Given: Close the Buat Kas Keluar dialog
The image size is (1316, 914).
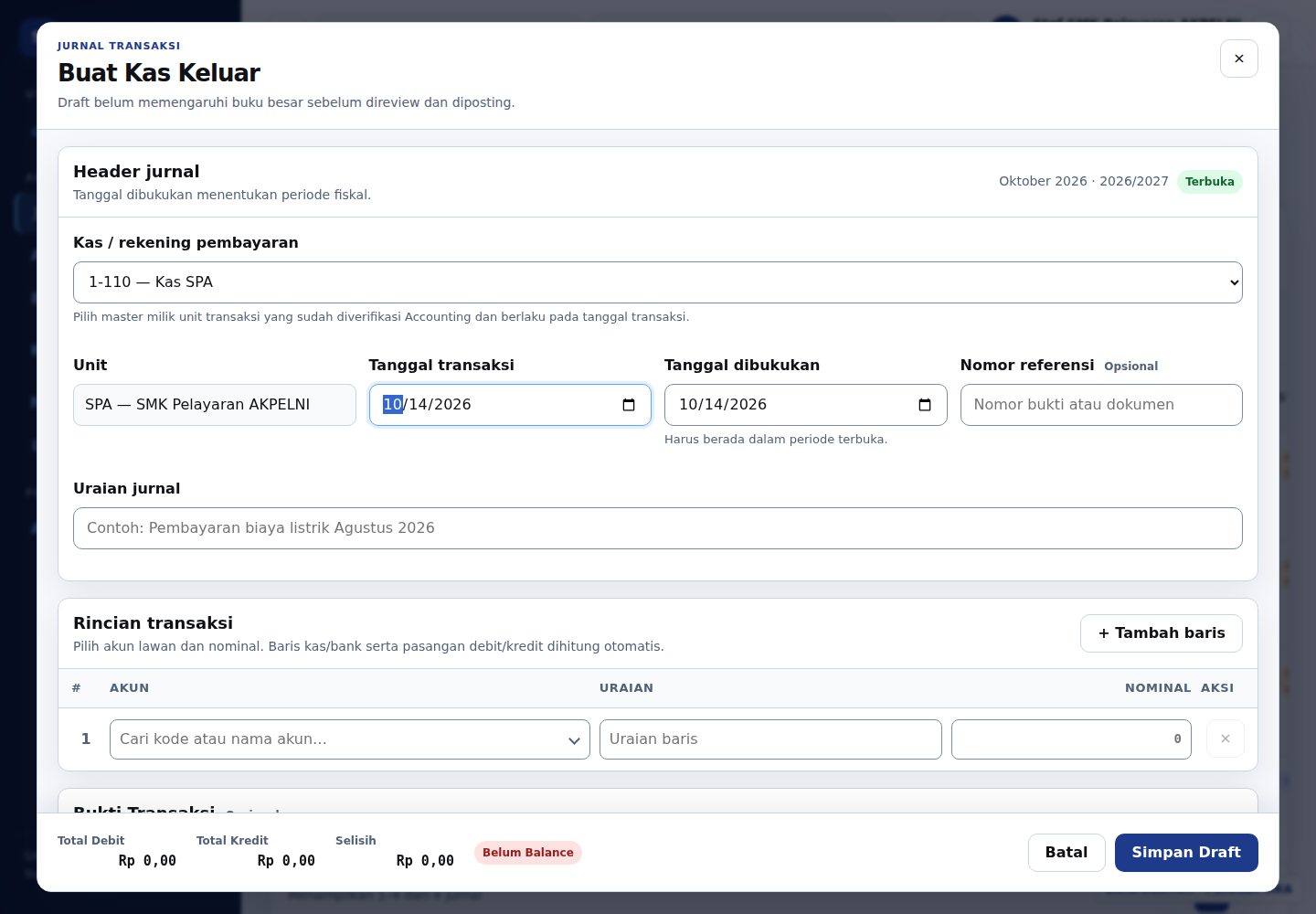Looking at the screenshot, I should click(x=1238, y=58).
